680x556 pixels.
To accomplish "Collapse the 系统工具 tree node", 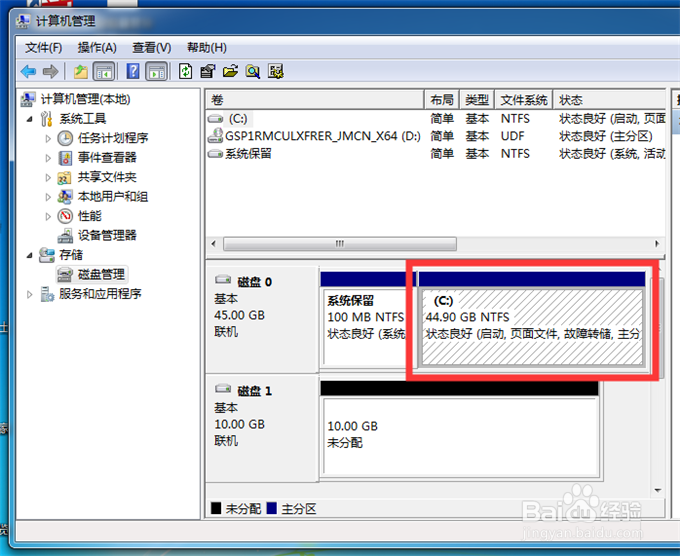I will click(29, 119).
